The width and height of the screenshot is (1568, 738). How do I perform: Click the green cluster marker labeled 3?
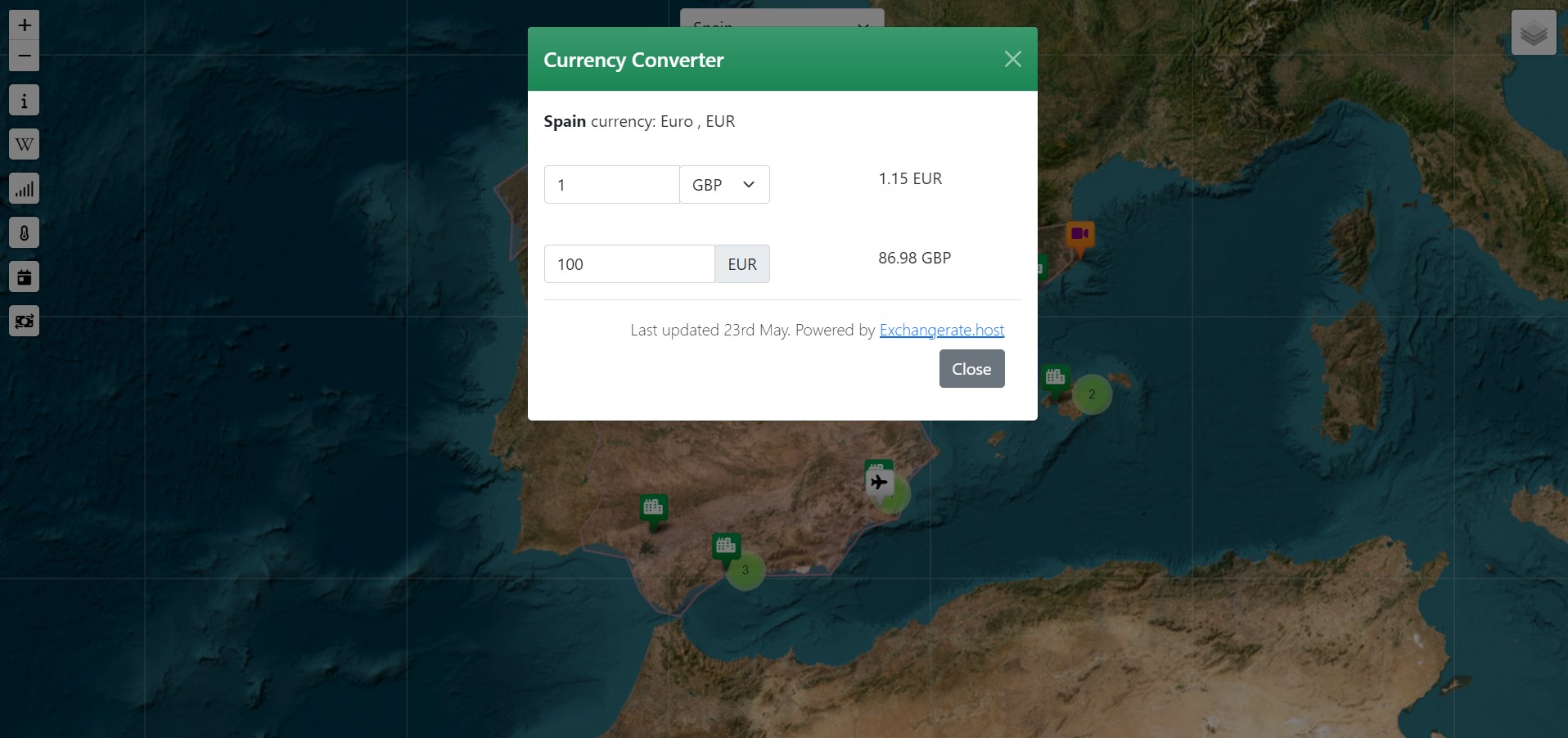(746, 571)
